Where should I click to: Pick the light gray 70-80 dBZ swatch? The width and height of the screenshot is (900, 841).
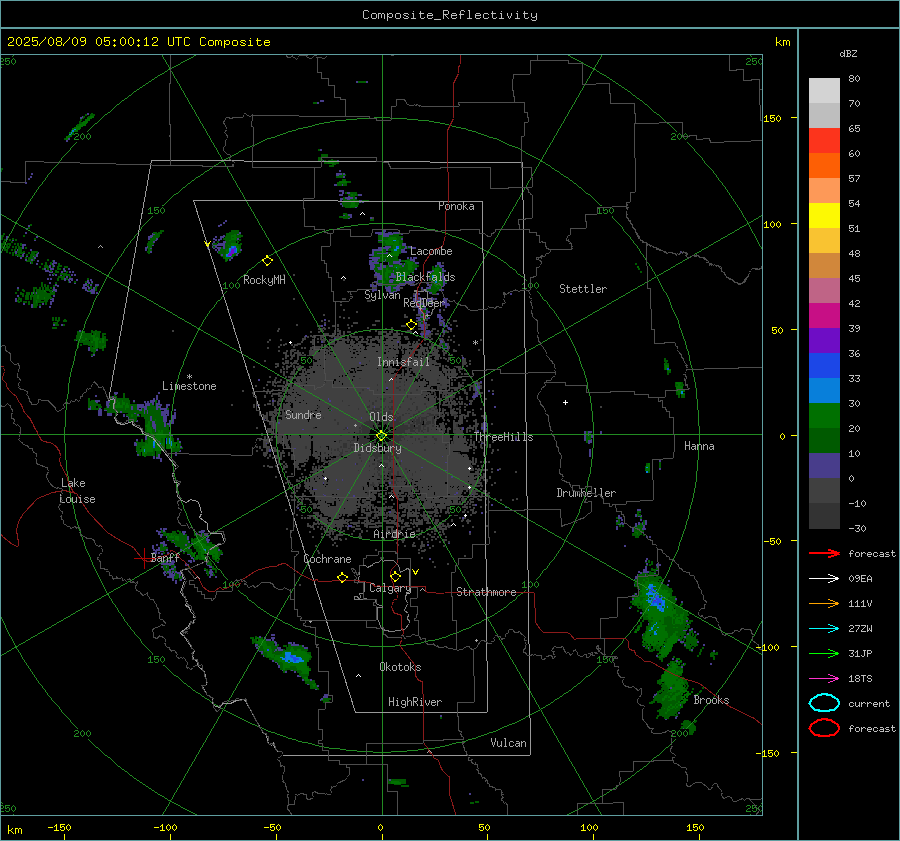[x=824, y=91]
